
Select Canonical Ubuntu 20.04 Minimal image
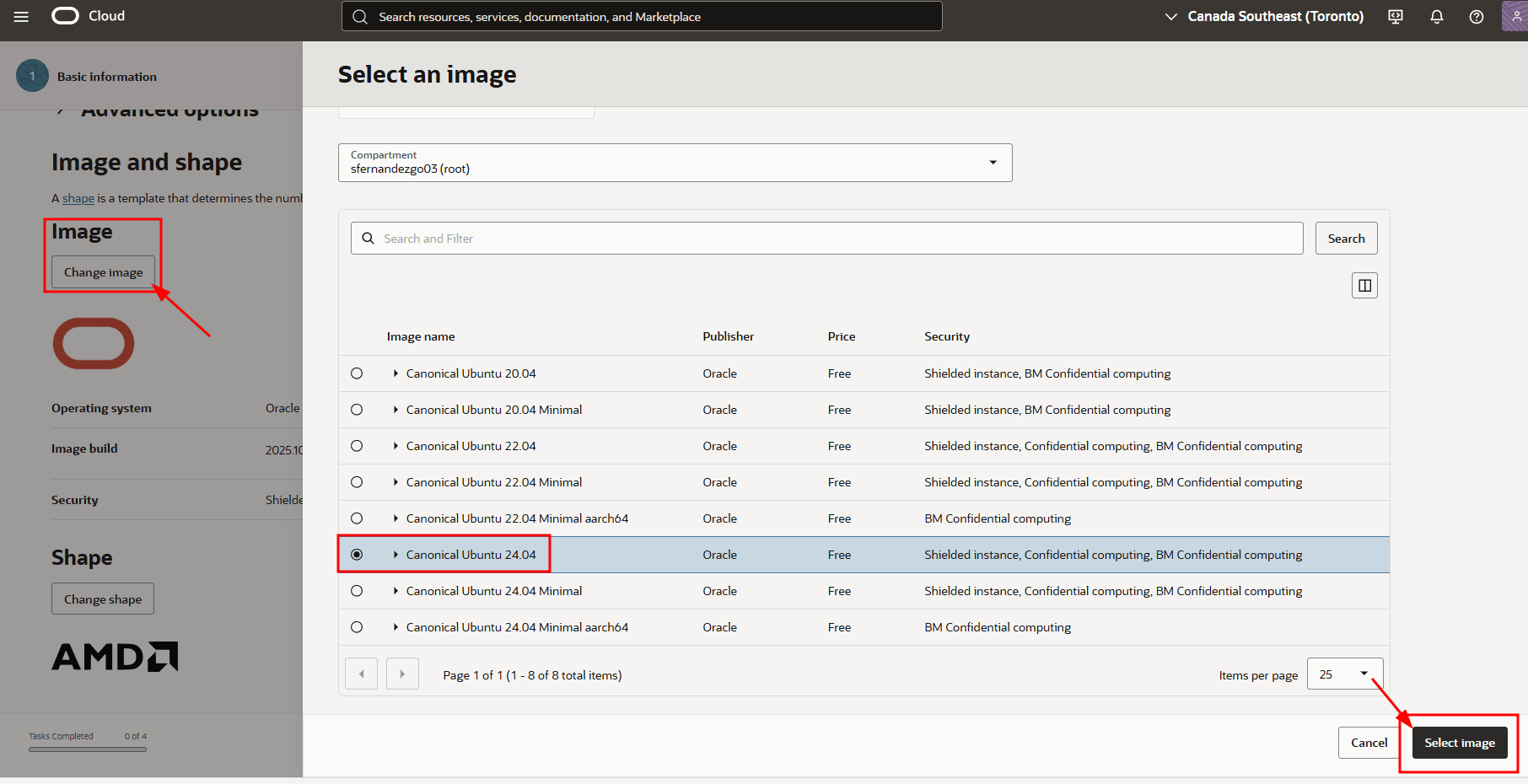pyautogui.click(x=357, y=409)
